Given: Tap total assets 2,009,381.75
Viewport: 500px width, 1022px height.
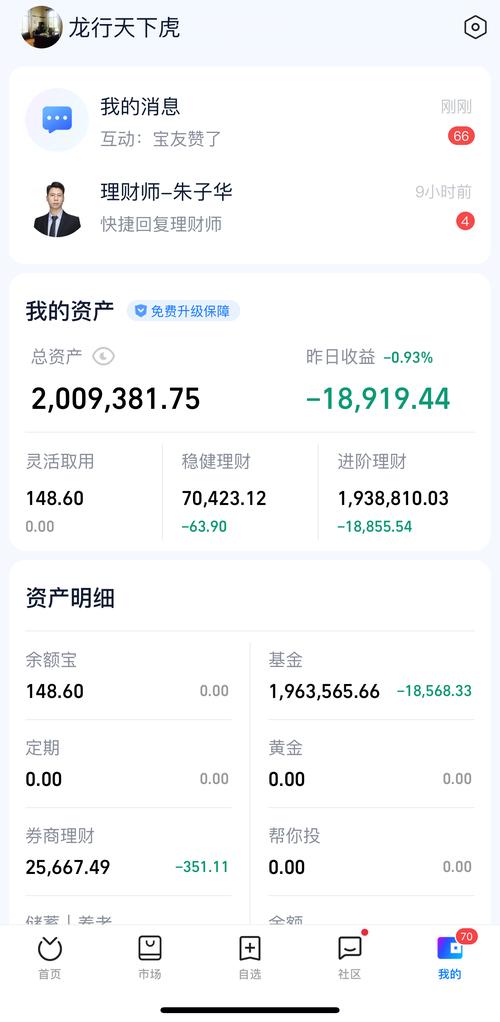Looking at the screenshot, I should point(115,399).
